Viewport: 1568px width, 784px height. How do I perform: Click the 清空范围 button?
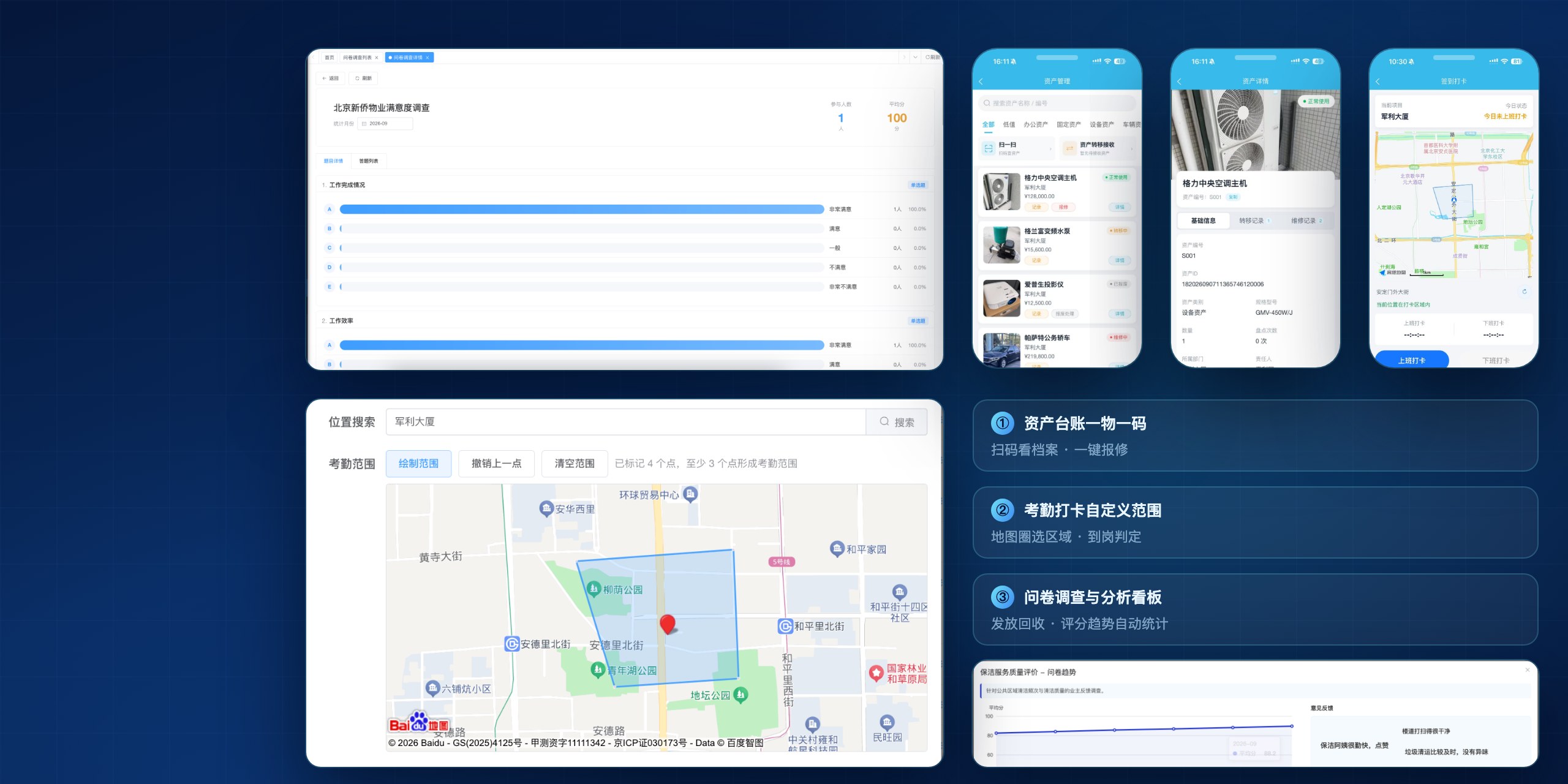point(575,464)
